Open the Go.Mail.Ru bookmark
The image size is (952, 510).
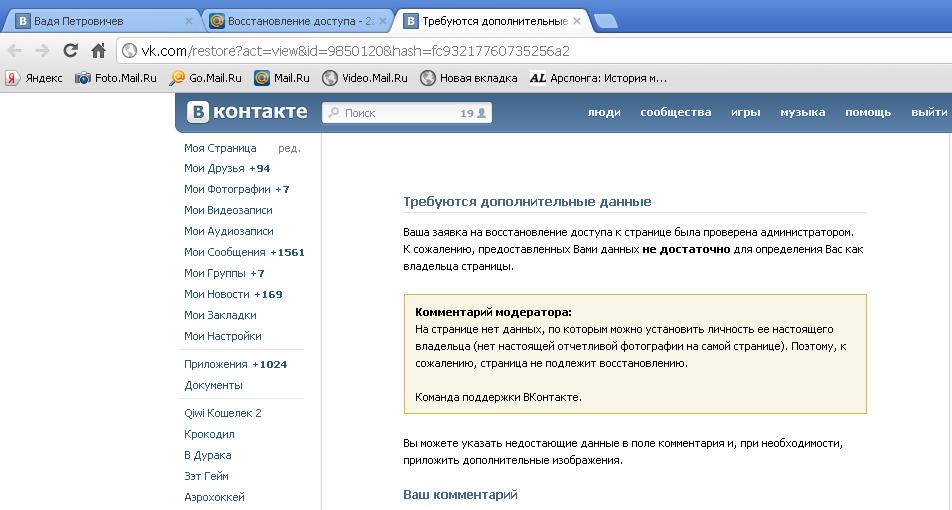206,78
